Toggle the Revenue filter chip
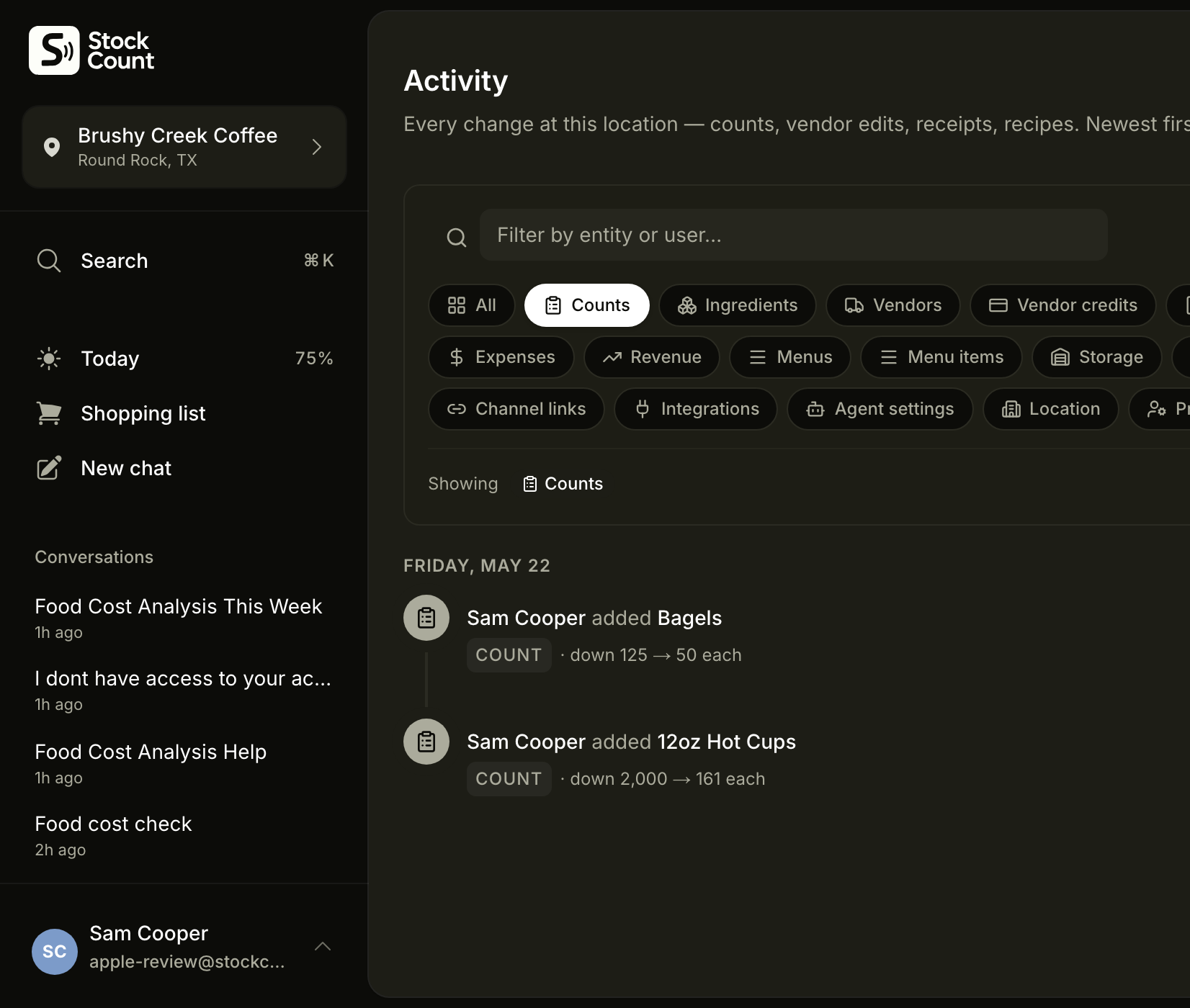 (652, 357)
